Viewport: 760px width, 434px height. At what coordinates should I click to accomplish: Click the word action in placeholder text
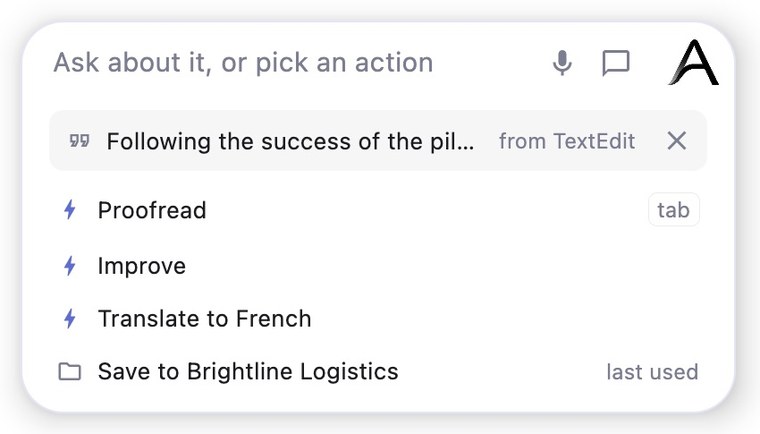[x=394, y=63]
